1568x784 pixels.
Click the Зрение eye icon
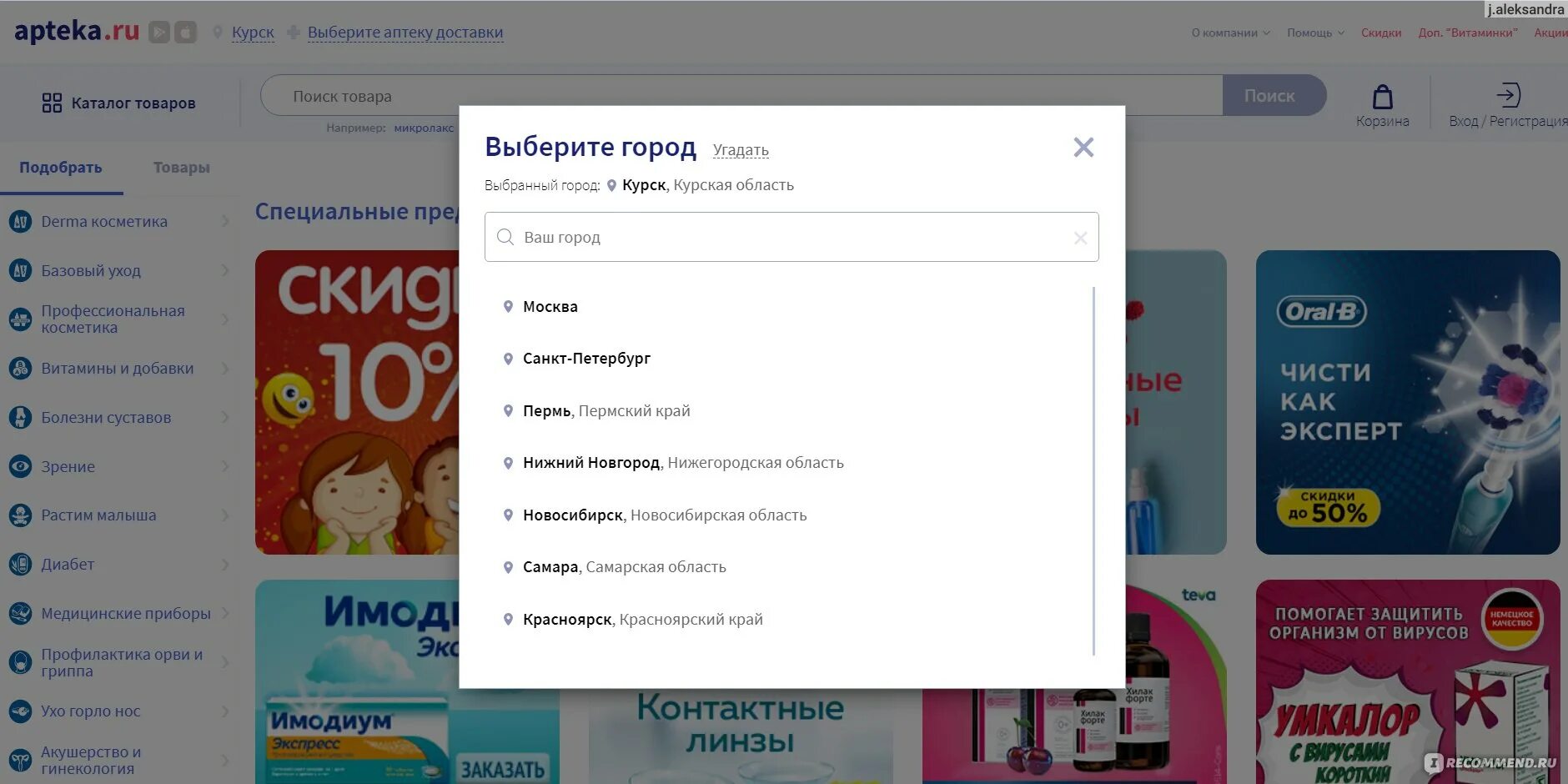pos(20,466)
